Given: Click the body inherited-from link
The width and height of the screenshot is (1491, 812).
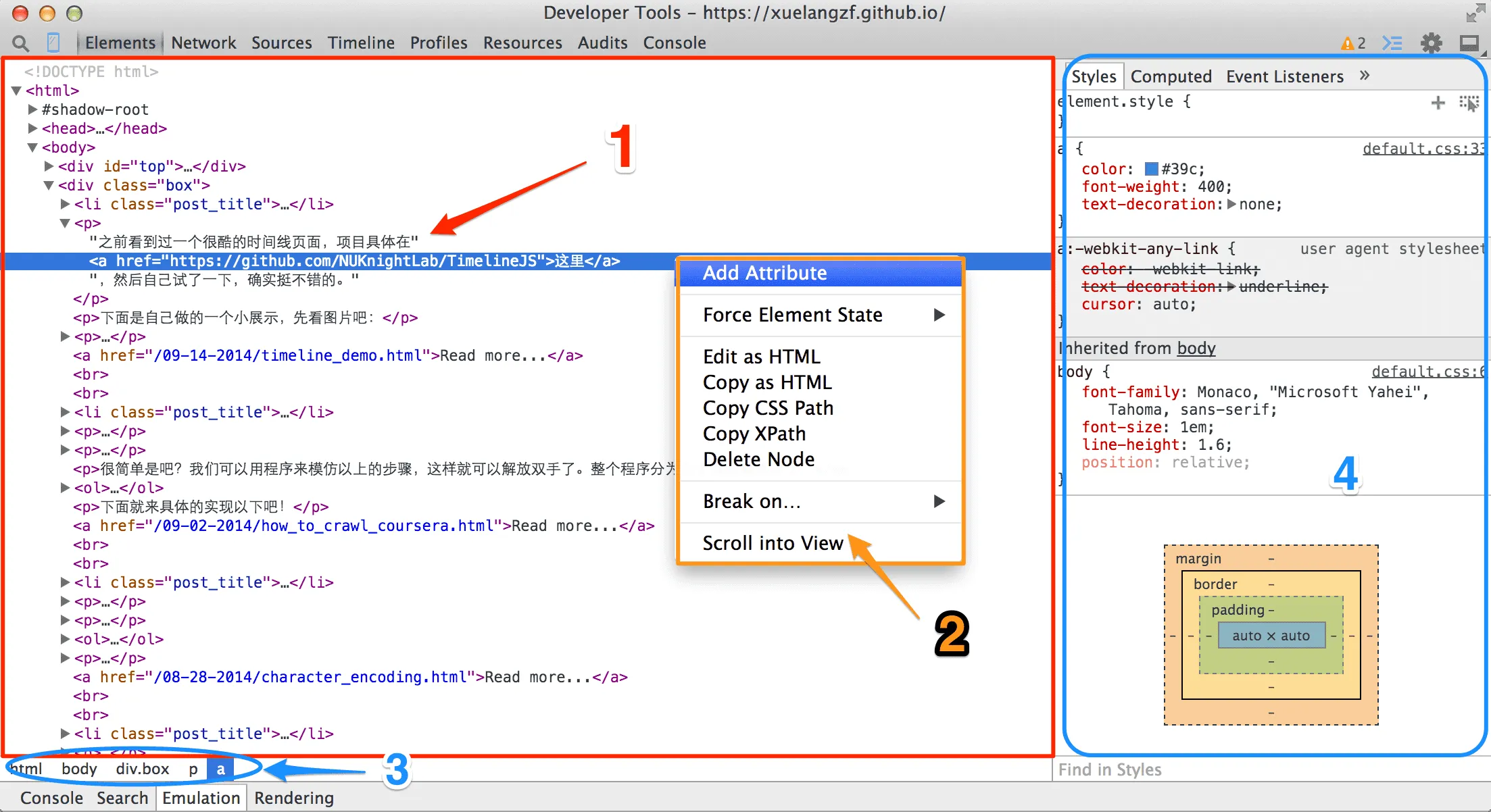Looking at the screenshot, I should click(x=1196, y=349).
